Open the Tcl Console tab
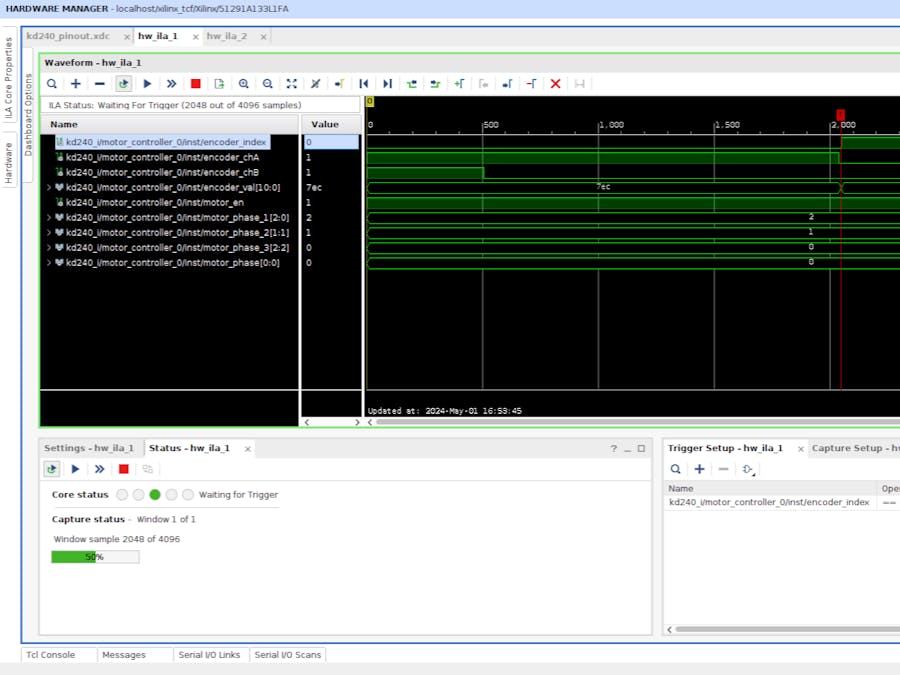900x675 pixels. [50, 655]
